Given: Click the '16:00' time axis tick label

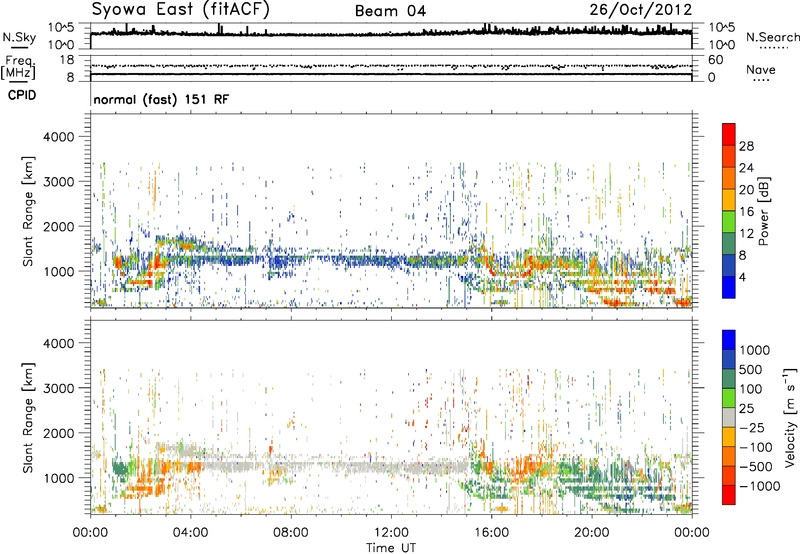Looking at the screenshot, I should pyautogui.click(x=491, y=533).
